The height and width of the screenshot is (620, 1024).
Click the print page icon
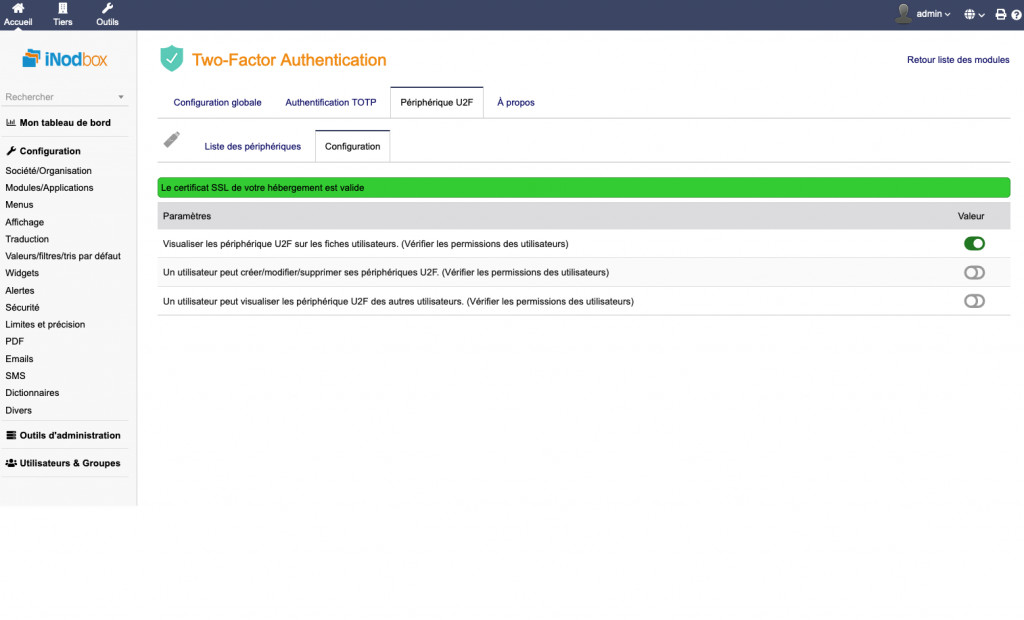[1000, 14]
